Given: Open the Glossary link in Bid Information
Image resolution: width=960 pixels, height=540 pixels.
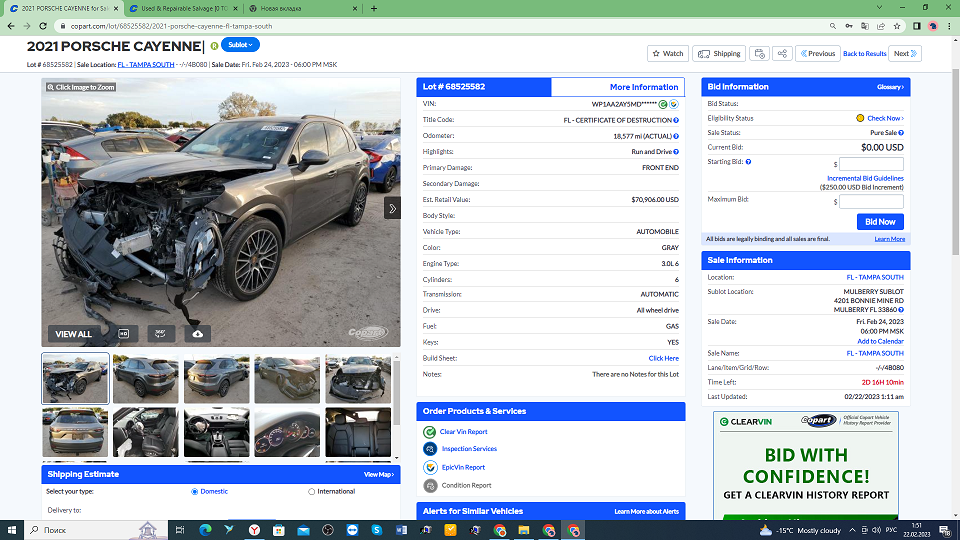Looking at the screenshot, I should [890, 88].
